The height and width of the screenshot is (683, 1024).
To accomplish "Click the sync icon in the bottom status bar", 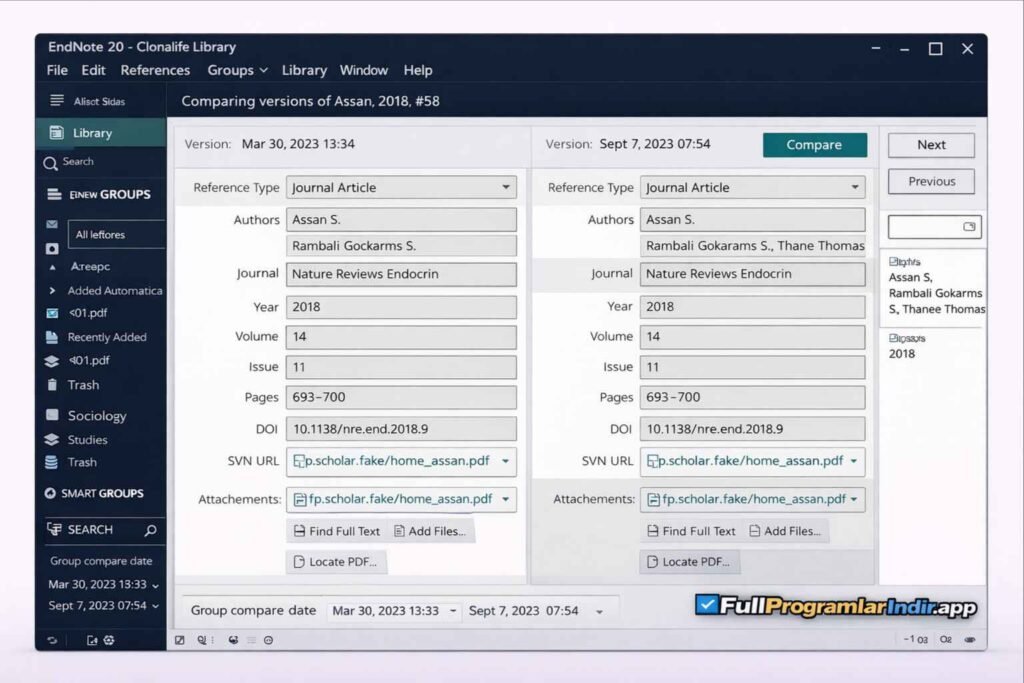I will (x=51, y=640).
